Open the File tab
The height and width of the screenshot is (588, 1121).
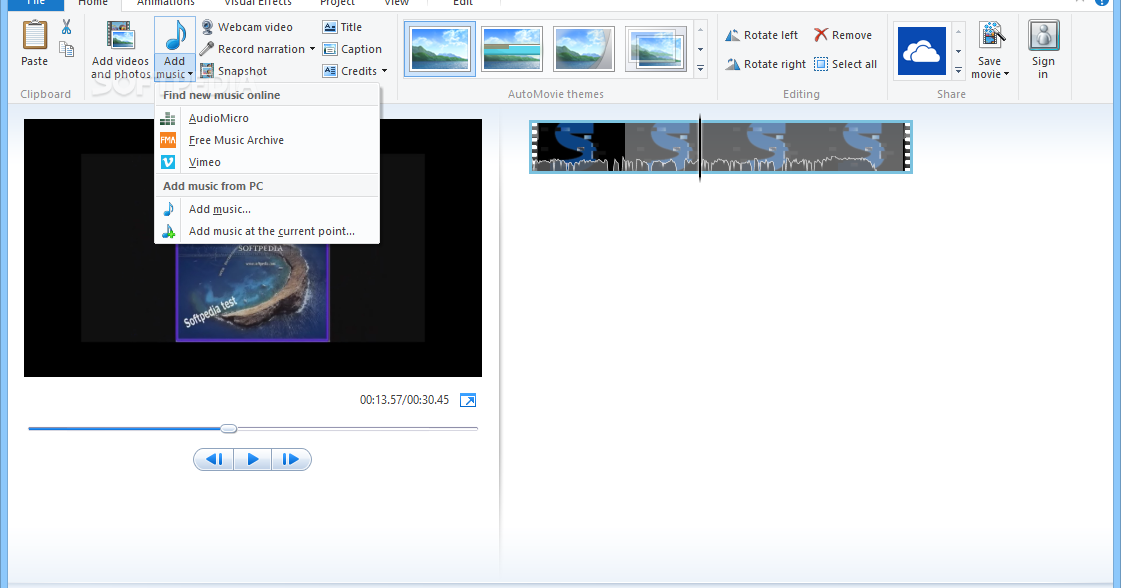(36, 3)
